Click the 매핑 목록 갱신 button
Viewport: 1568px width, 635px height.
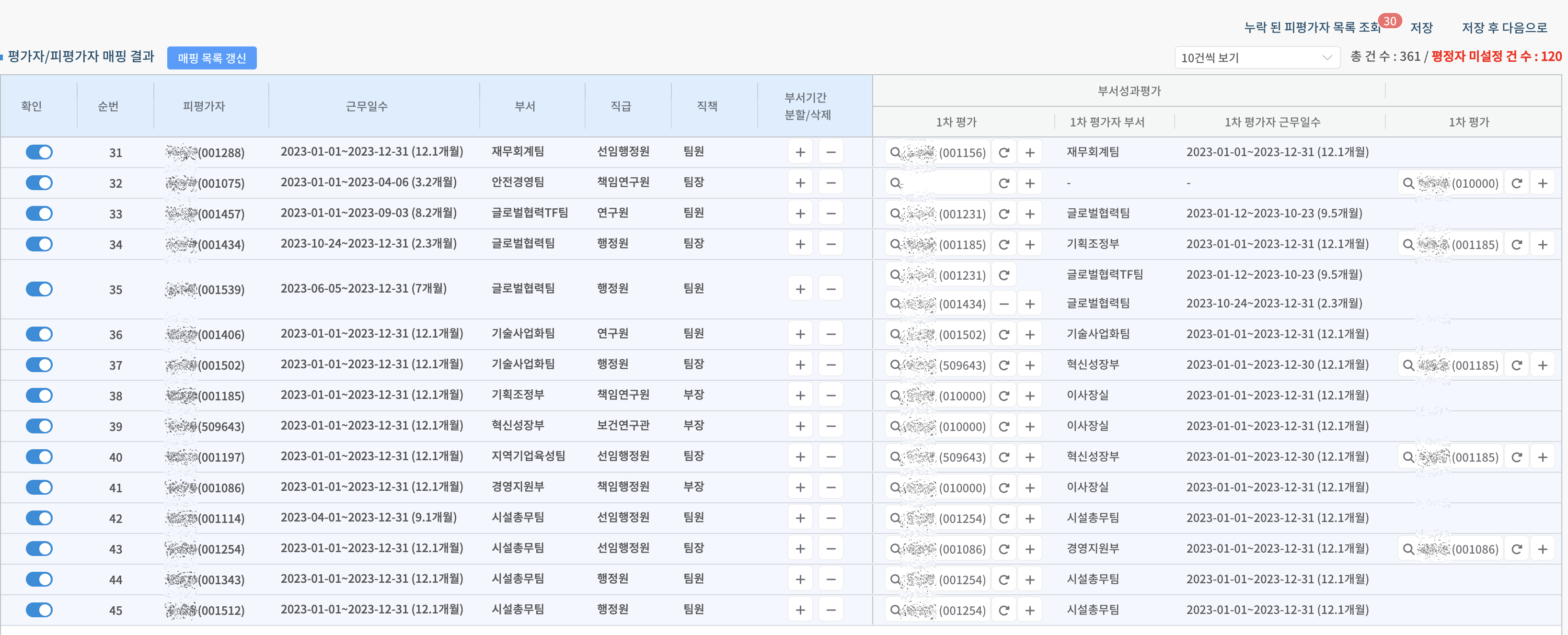click(212, 58)
